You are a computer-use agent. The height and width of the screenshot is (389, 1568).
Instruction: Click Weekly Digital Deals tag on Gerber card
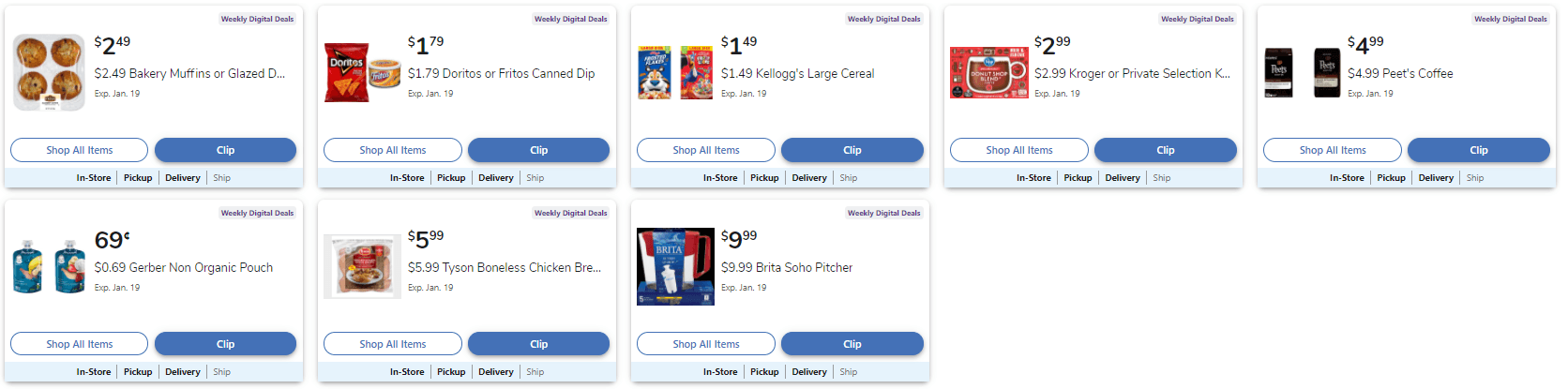pyautogui.click(x=257, y=213)
